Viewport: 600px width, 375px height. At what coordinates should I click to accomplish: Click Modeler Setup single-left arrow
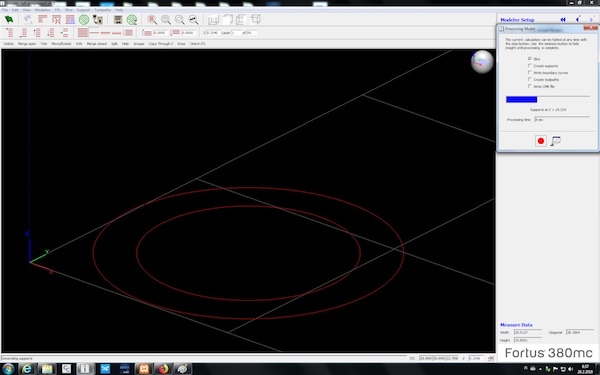click(x=578, y=20)
